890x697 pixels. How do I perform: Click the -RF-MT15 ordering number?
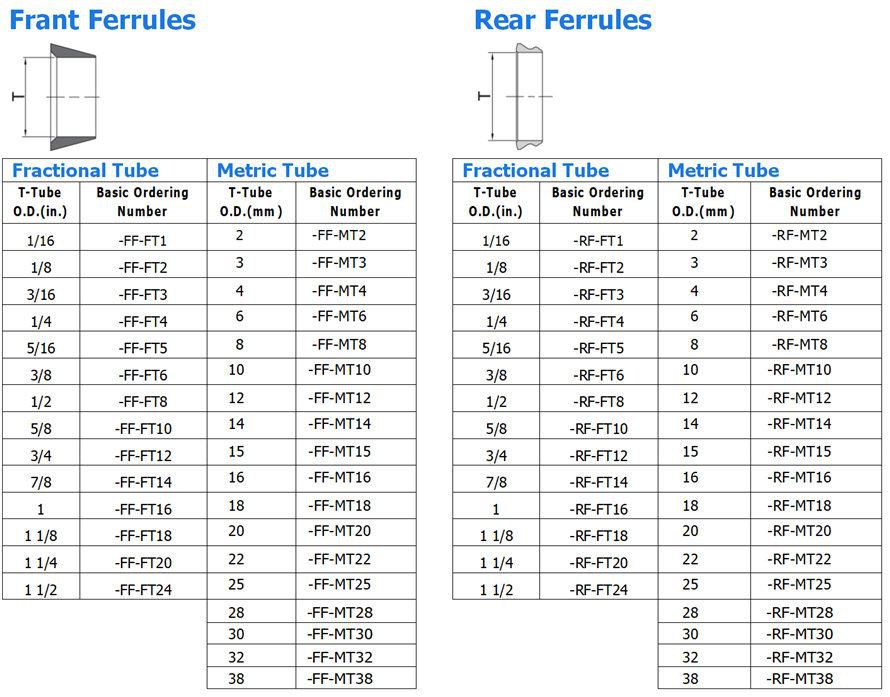(x=799, y=451)
